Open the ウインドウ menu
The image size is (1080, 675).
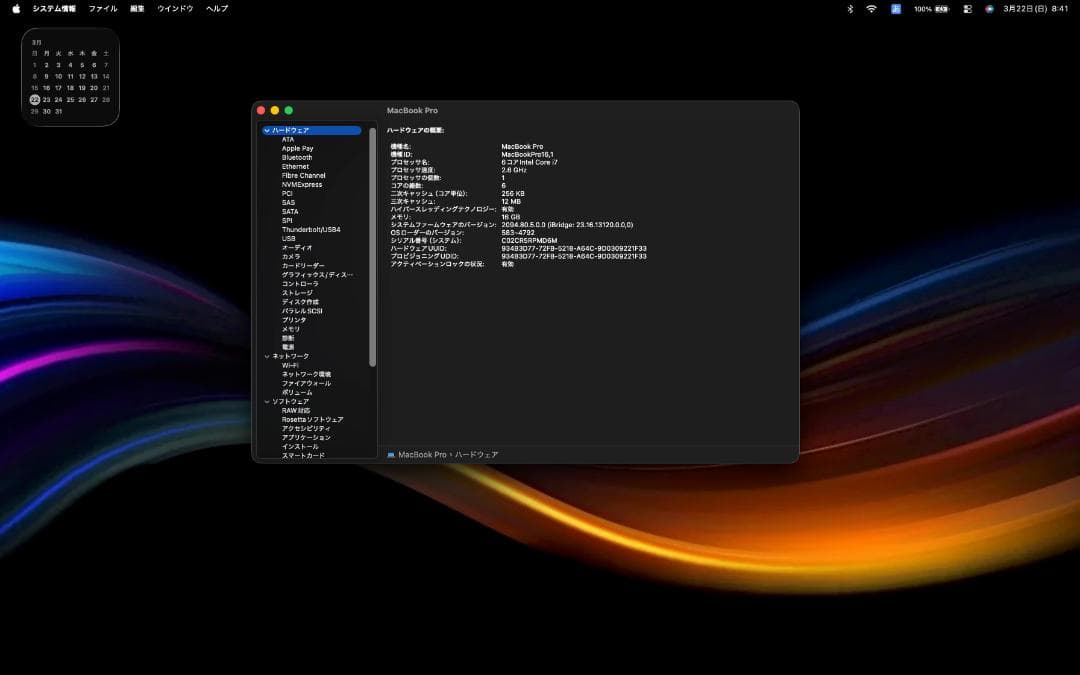175,9
